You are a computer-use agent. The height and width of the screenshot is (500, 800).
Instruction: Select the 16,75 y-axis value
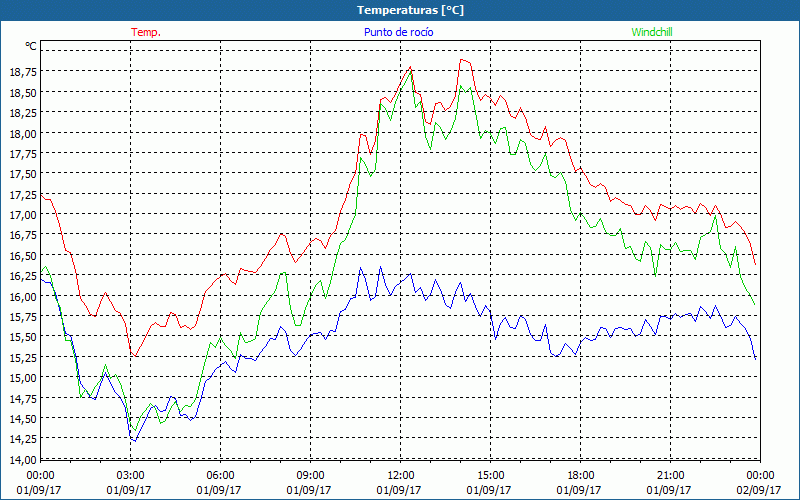[23, 235]
